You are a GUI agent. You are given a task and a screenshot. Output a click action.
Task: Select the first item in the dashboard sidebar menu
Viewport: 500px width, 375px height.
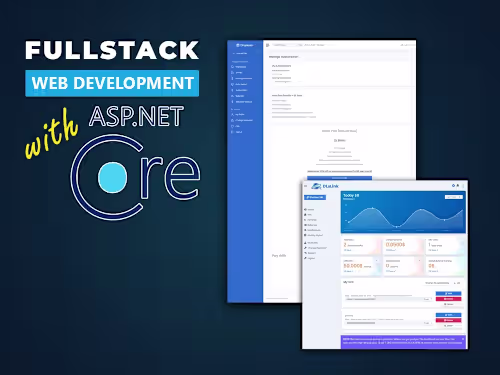[x=309, y=209]
